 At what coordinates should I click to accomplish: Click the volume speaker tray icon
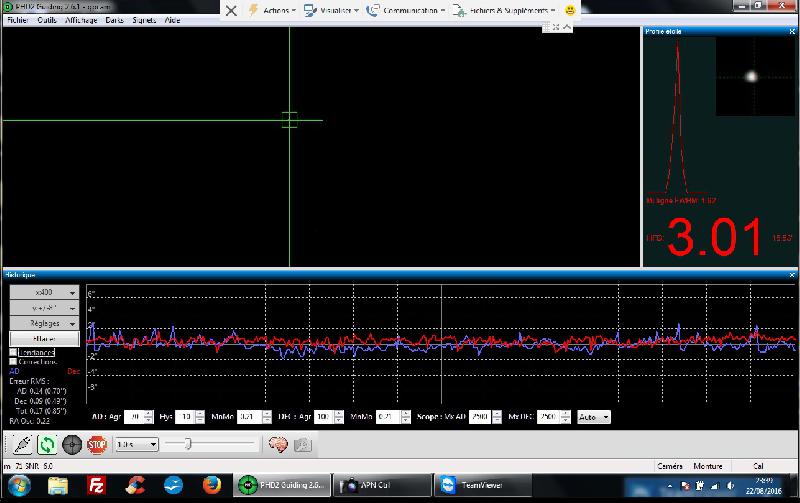point(730,486)
